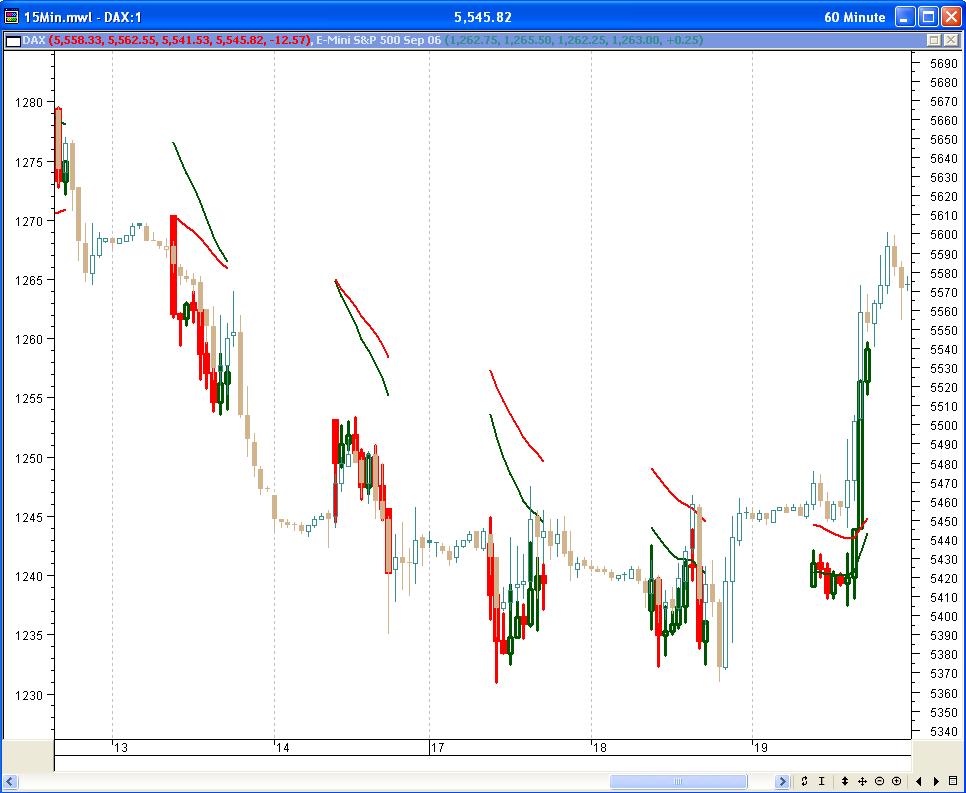Open the 60 Minute timeframe selector
This screenshot has width=966, height=793.
pos(858,17)
